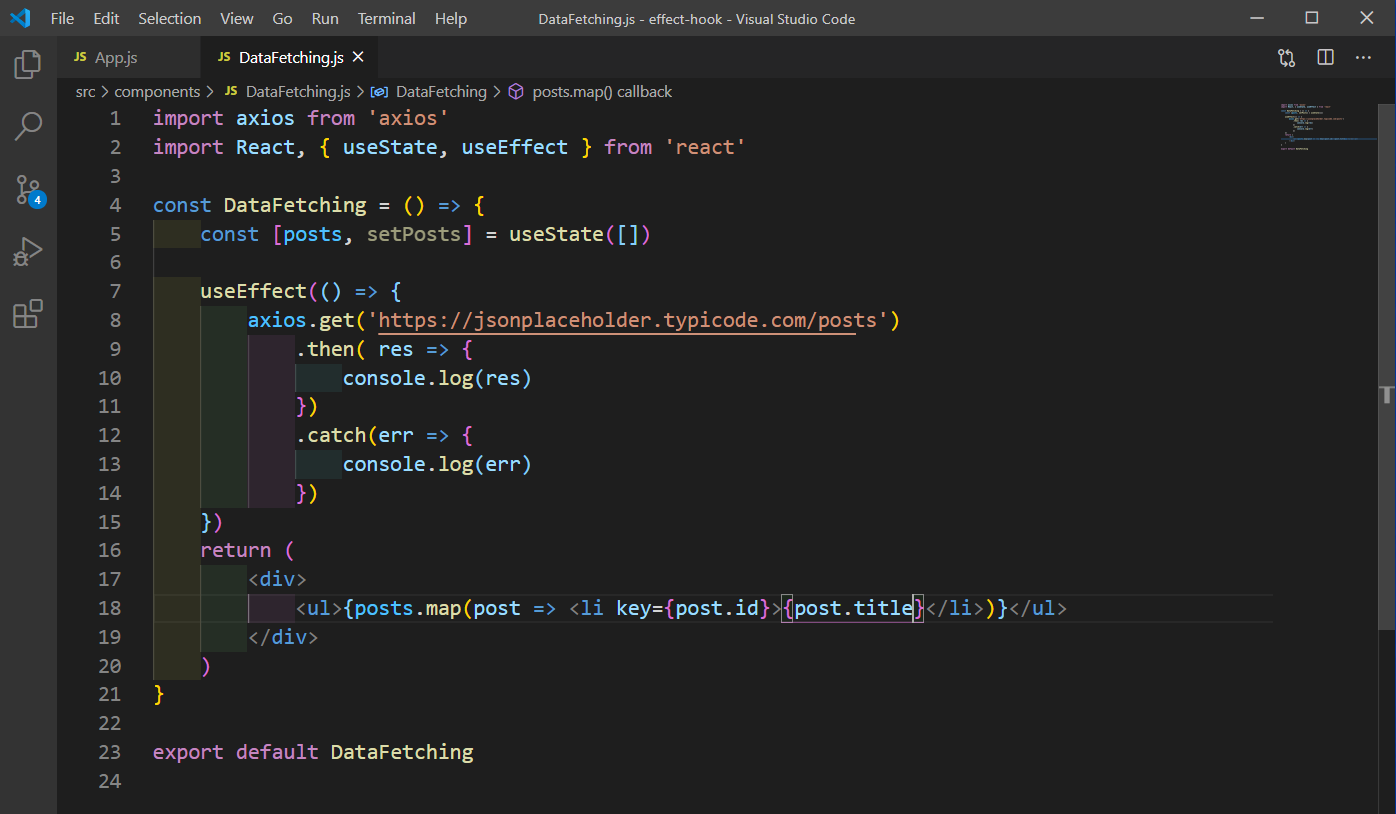
Task: Click line number 18 in the gutter
Action: click(x=110, y=608)
